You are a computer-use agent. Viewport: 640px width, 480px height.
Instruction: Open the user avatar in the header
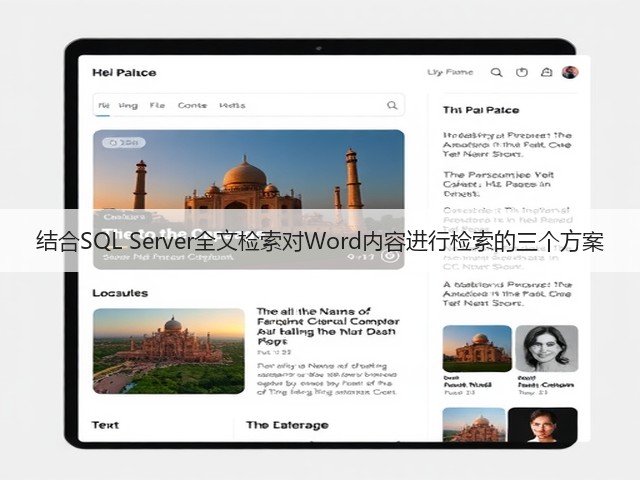[x=570, y=72]
